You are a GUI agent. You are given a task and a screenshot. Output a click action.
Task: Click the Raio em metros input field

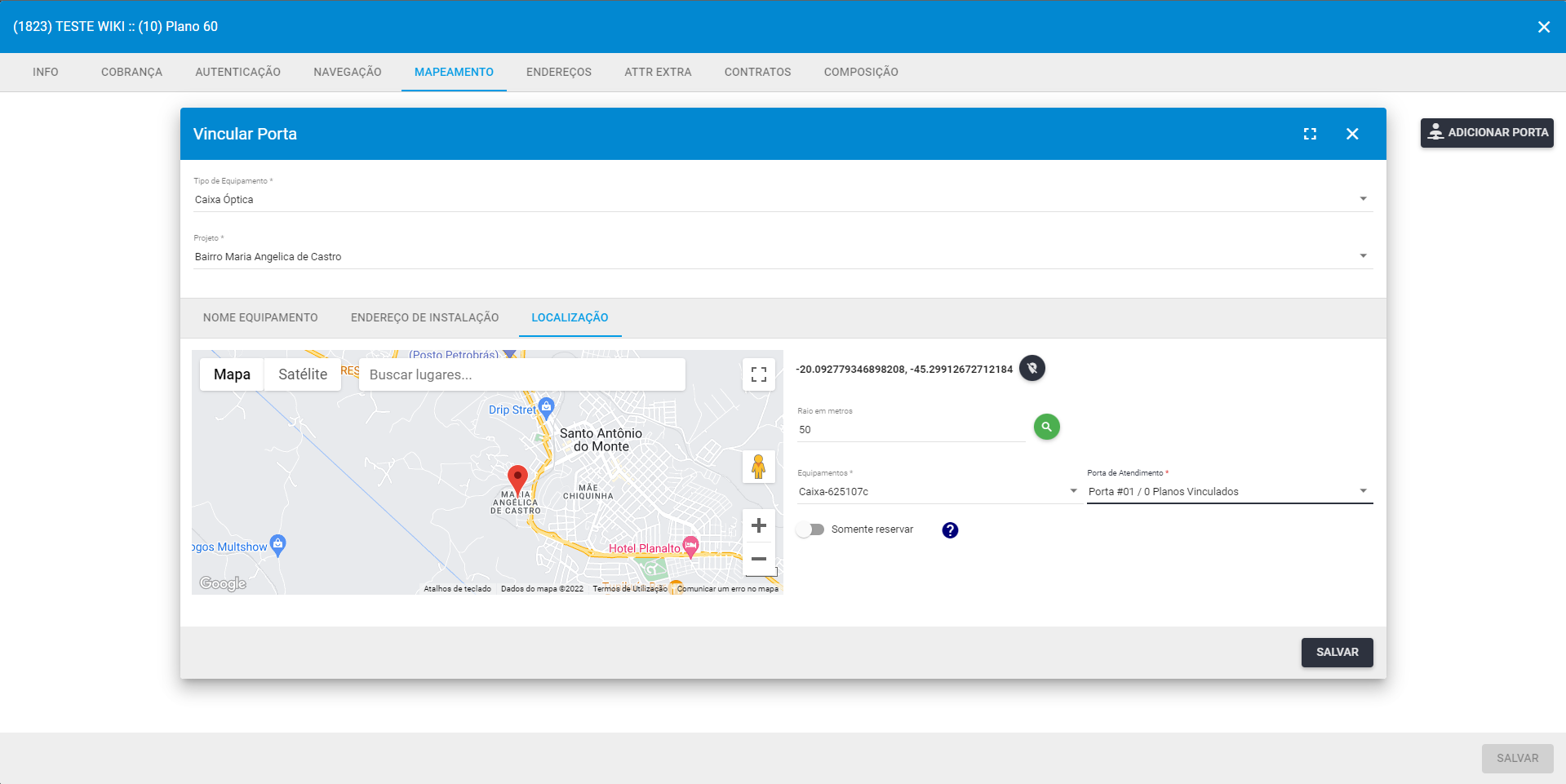pos(912,430)
